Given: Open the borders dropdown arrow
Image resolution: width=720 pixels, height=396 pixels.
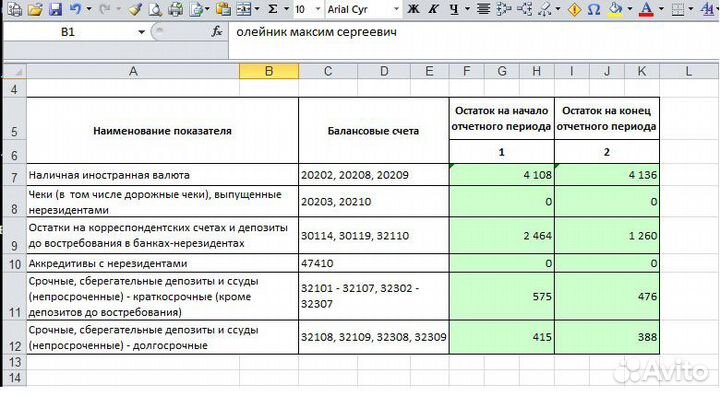Looking at the screenshot, I should pos(691,9).
